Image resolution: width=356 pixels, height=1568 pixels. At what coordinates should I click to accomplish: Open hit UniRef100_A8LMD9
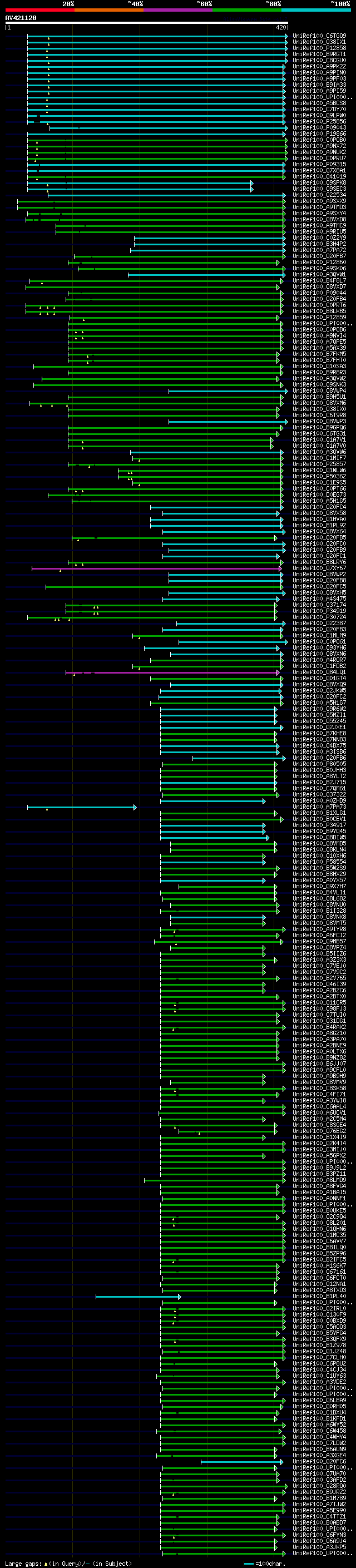point(319,1180)
